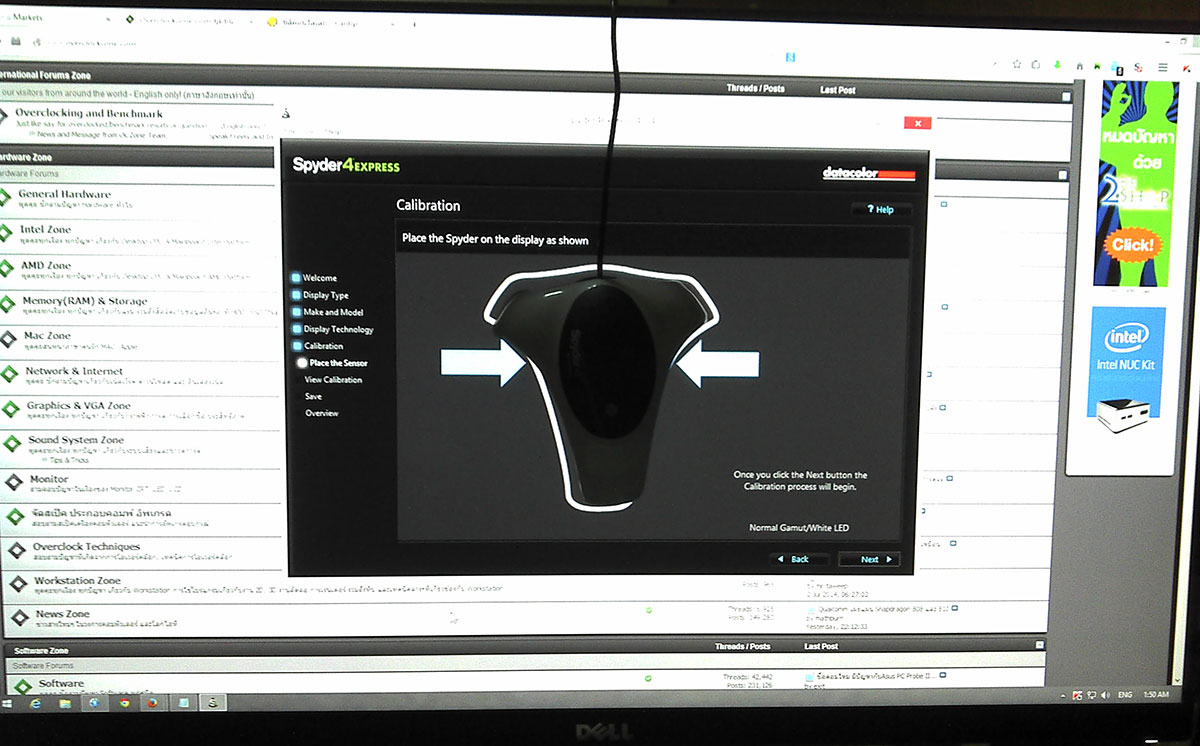Open the Monitor forum link
Screen dimensions: 1200x746
(x=49, y=479)
